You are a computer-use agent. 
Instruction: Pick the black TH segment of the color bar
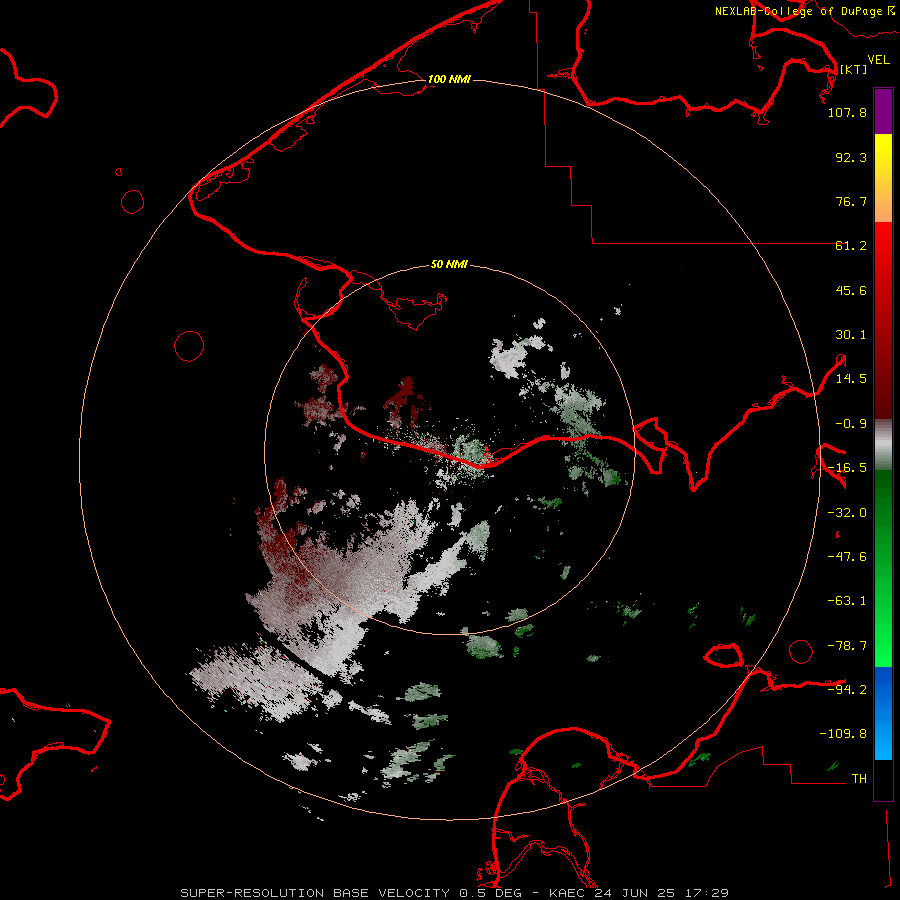point(883,780)
